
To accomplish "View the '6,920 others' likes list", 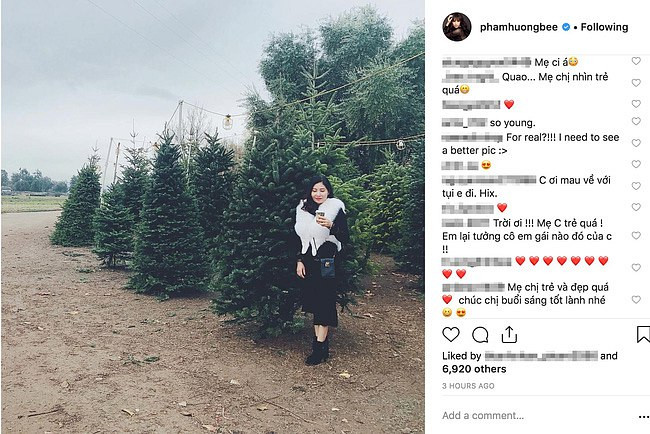I will [x=474, y=369].
